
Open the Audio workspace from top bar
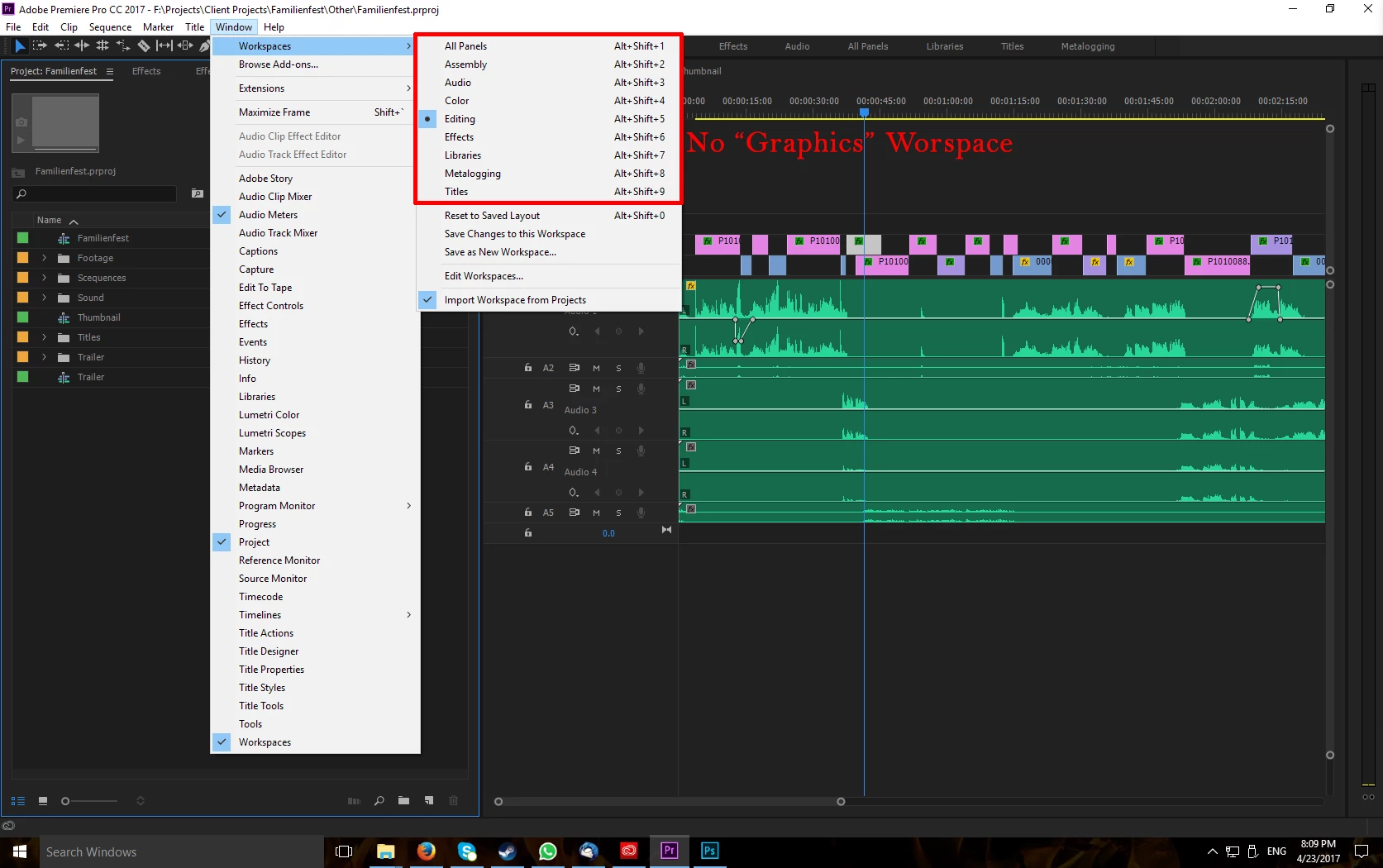coord(797,46)
